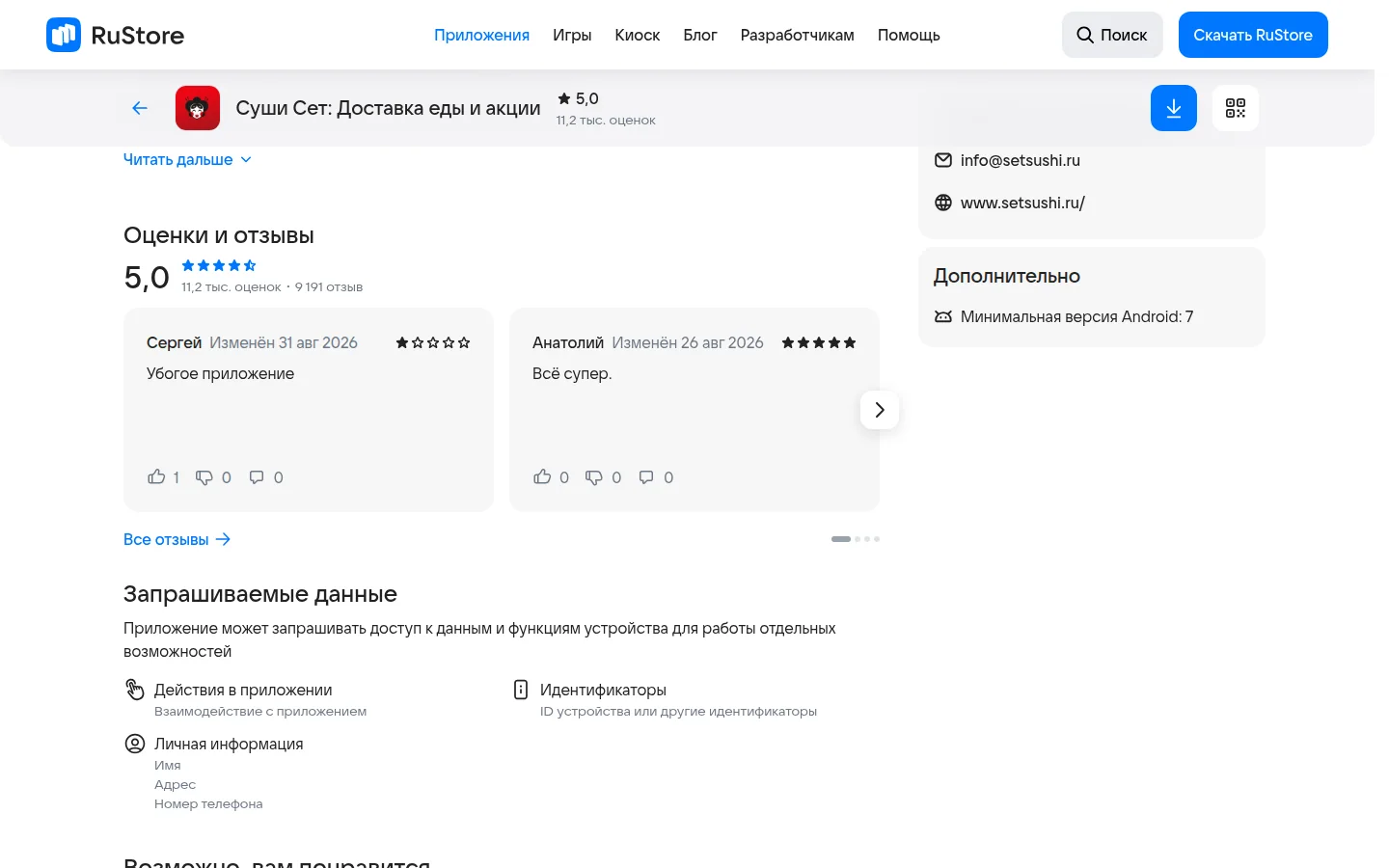The height and width of the screenshot is (868, 1389).
Task: Like Сергей's review with thumbs up
Action: coord(156,476)
